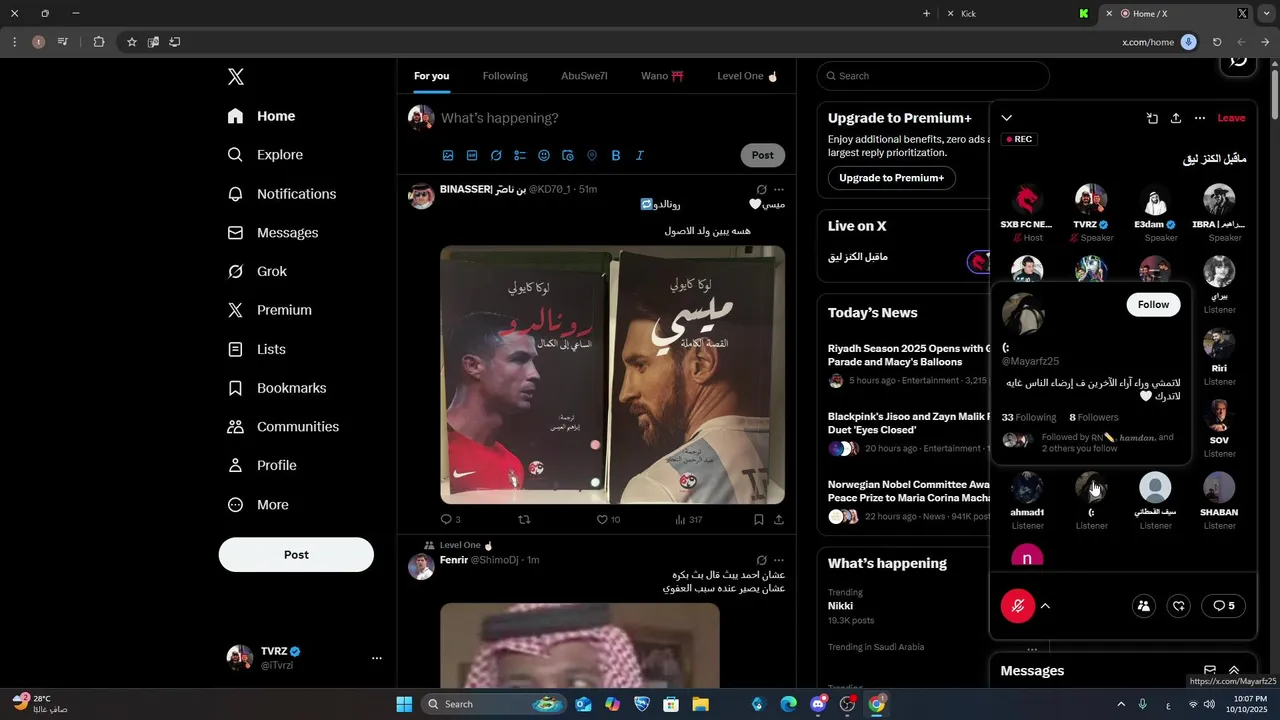Tag location icon in composer
Image resolution: width=1280 pixels, height=720 pixels.
pos(592,156)
